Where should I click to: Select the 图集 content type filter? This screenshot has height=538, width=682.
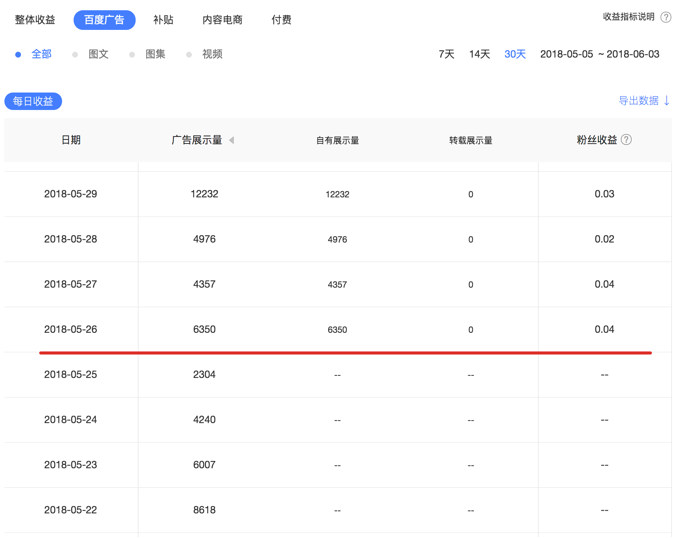pos(155,54)
